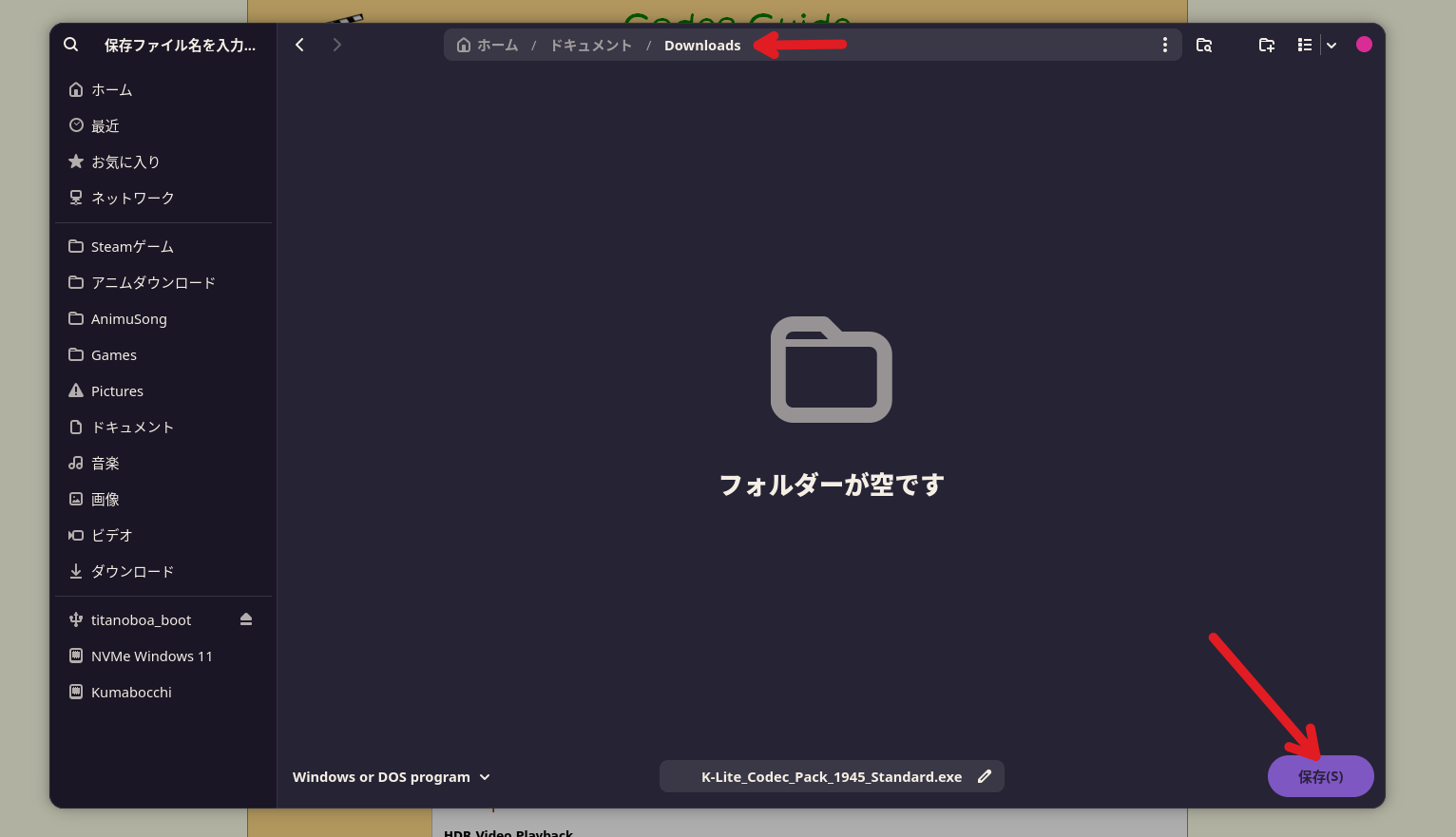Navigate to ドキュメント in the path bar
1456x837 pixels.
[590, 46]
